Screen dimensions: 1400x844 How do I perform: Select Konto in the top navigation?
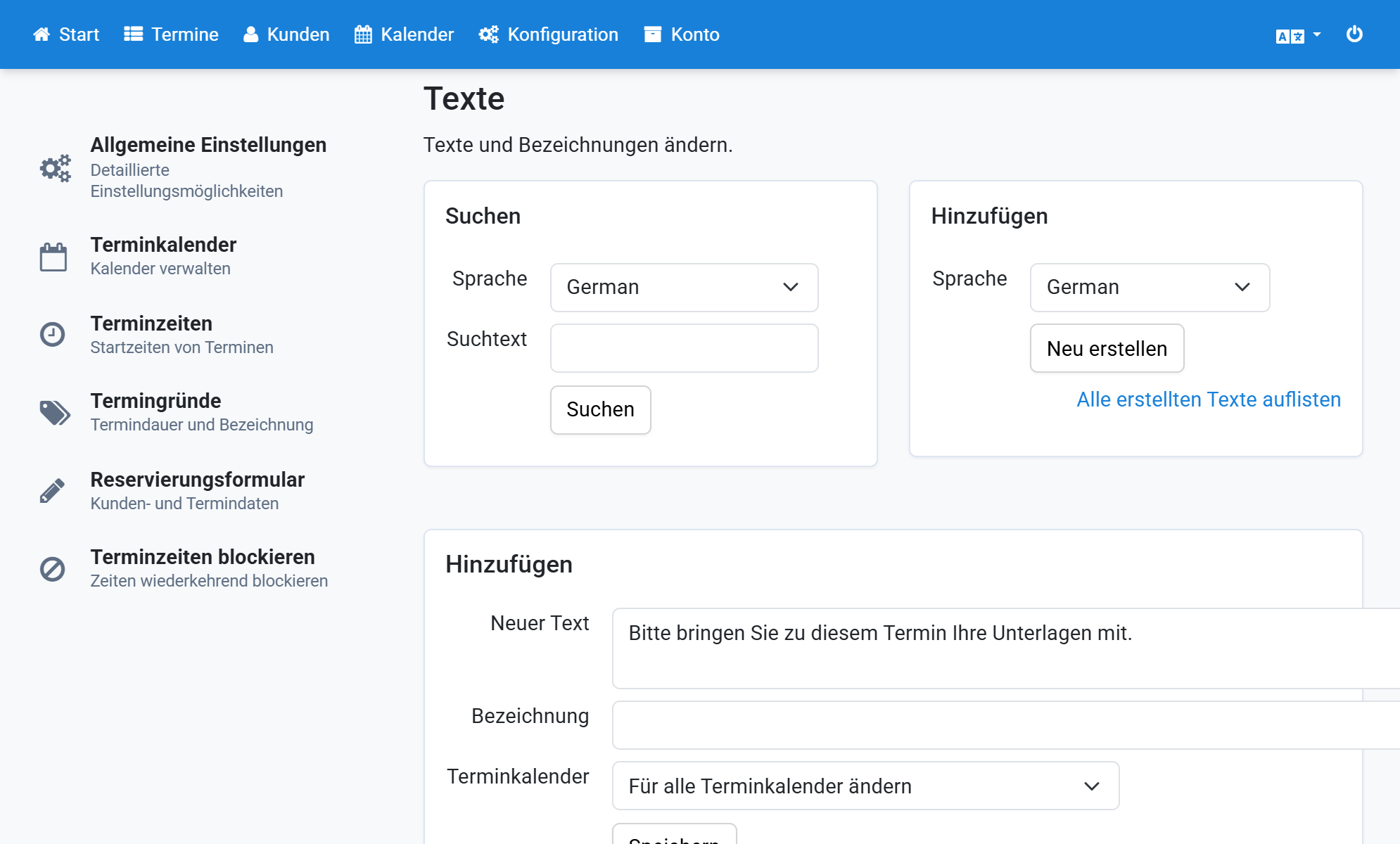pos(682,34)
